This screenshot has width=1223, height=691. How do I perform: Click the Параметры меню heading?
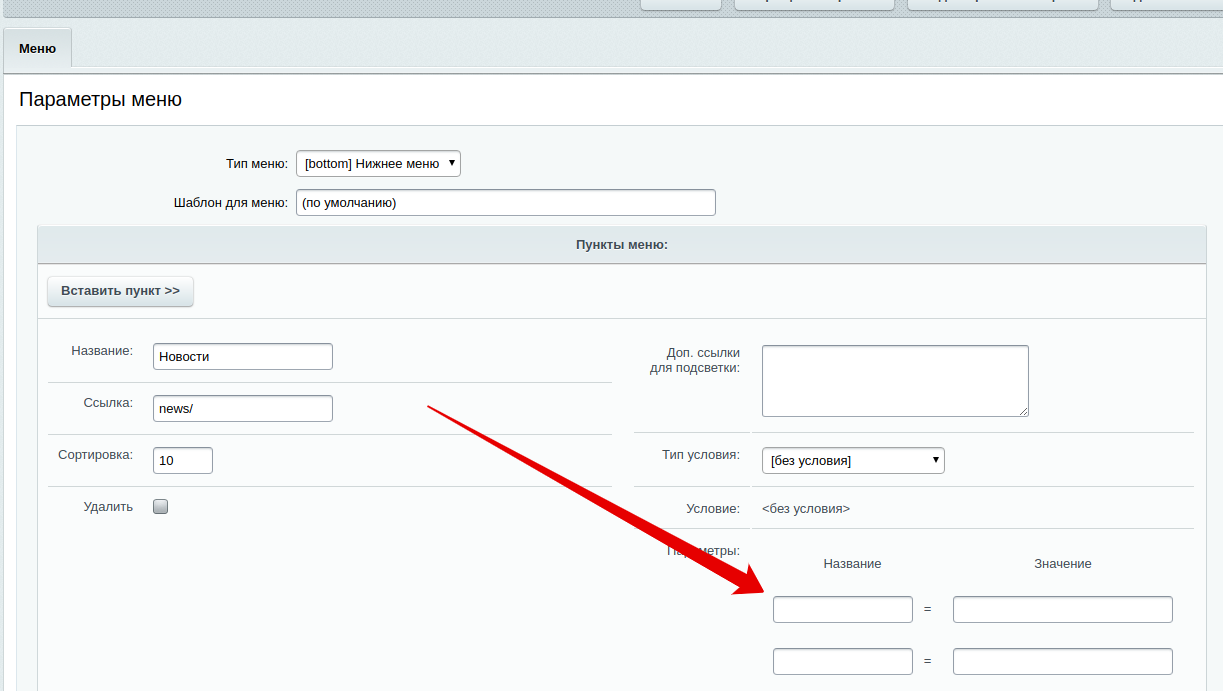100,100
